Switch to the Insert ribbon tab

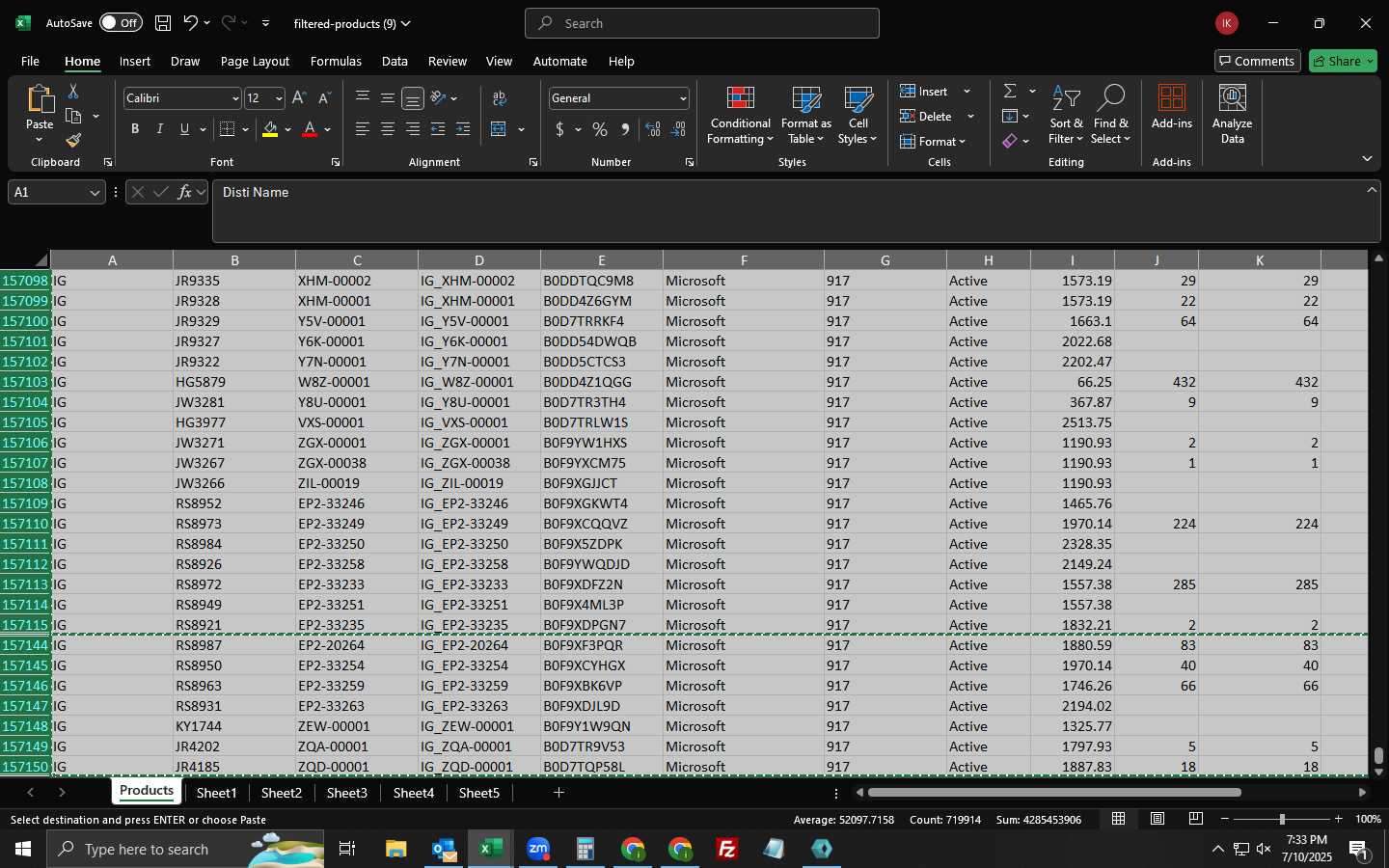click(135, 61)
